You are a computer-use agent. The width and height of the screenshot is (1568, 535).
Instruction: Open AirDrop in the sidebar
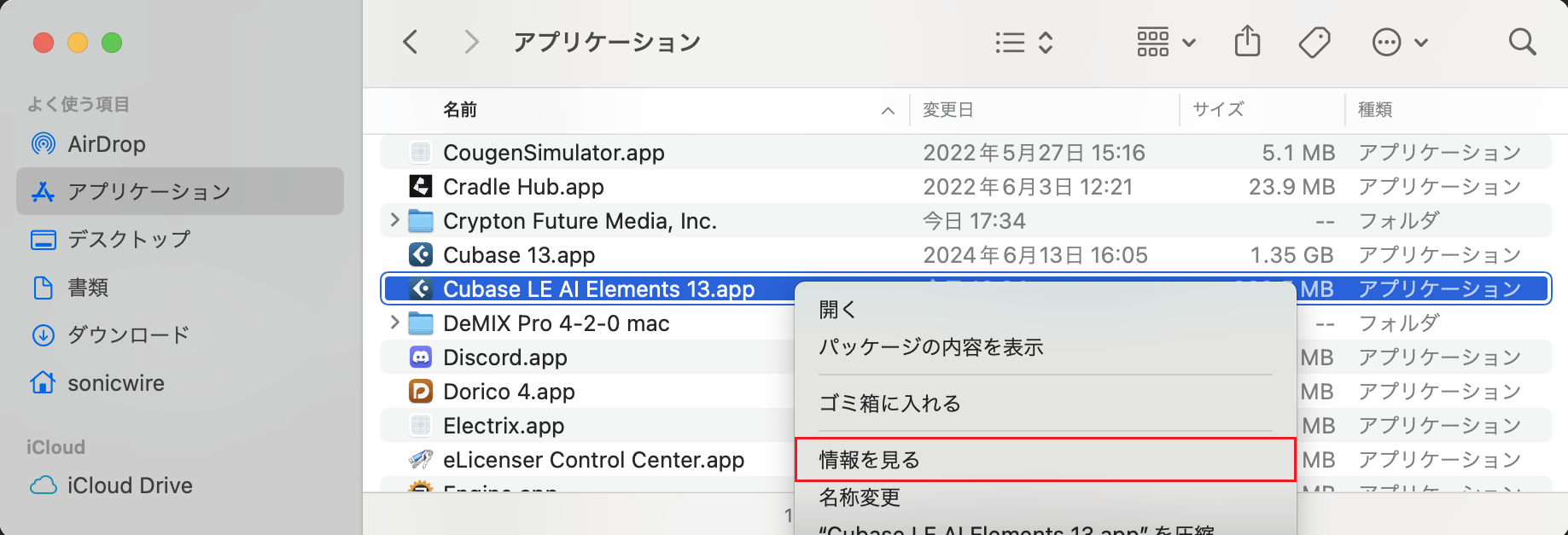pos(106,144)
